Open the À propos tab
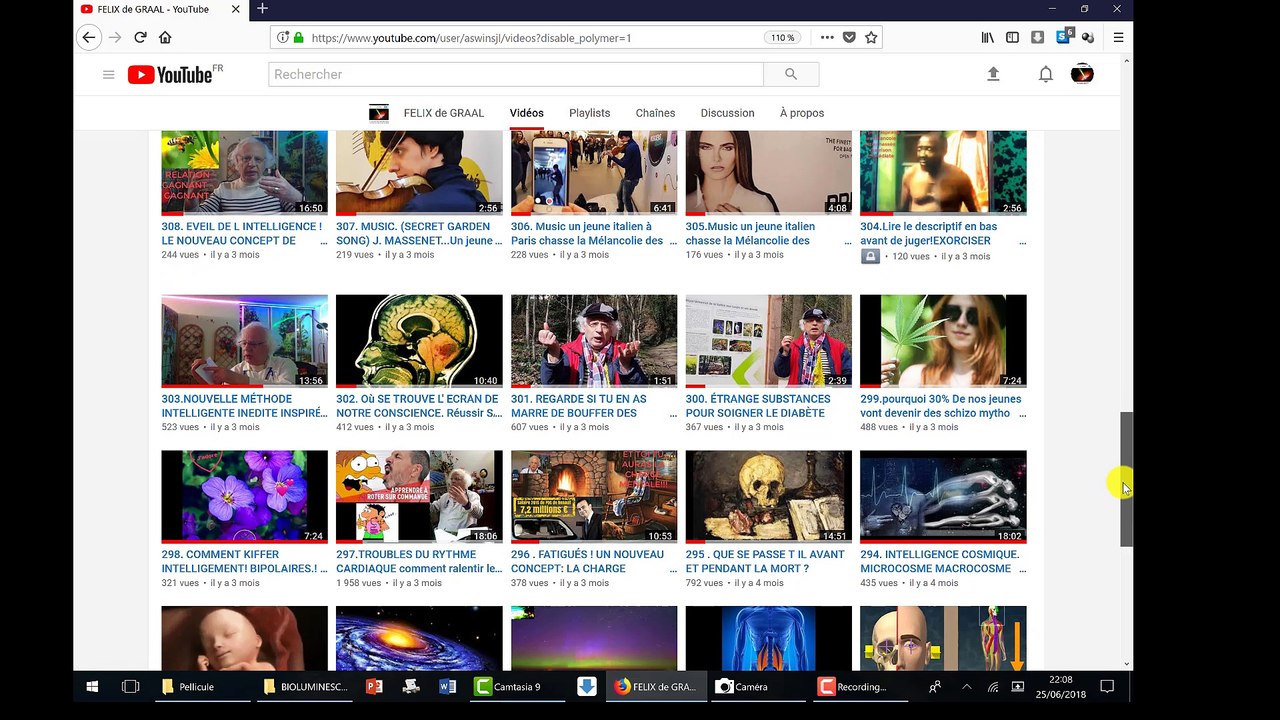 [802, 113]
